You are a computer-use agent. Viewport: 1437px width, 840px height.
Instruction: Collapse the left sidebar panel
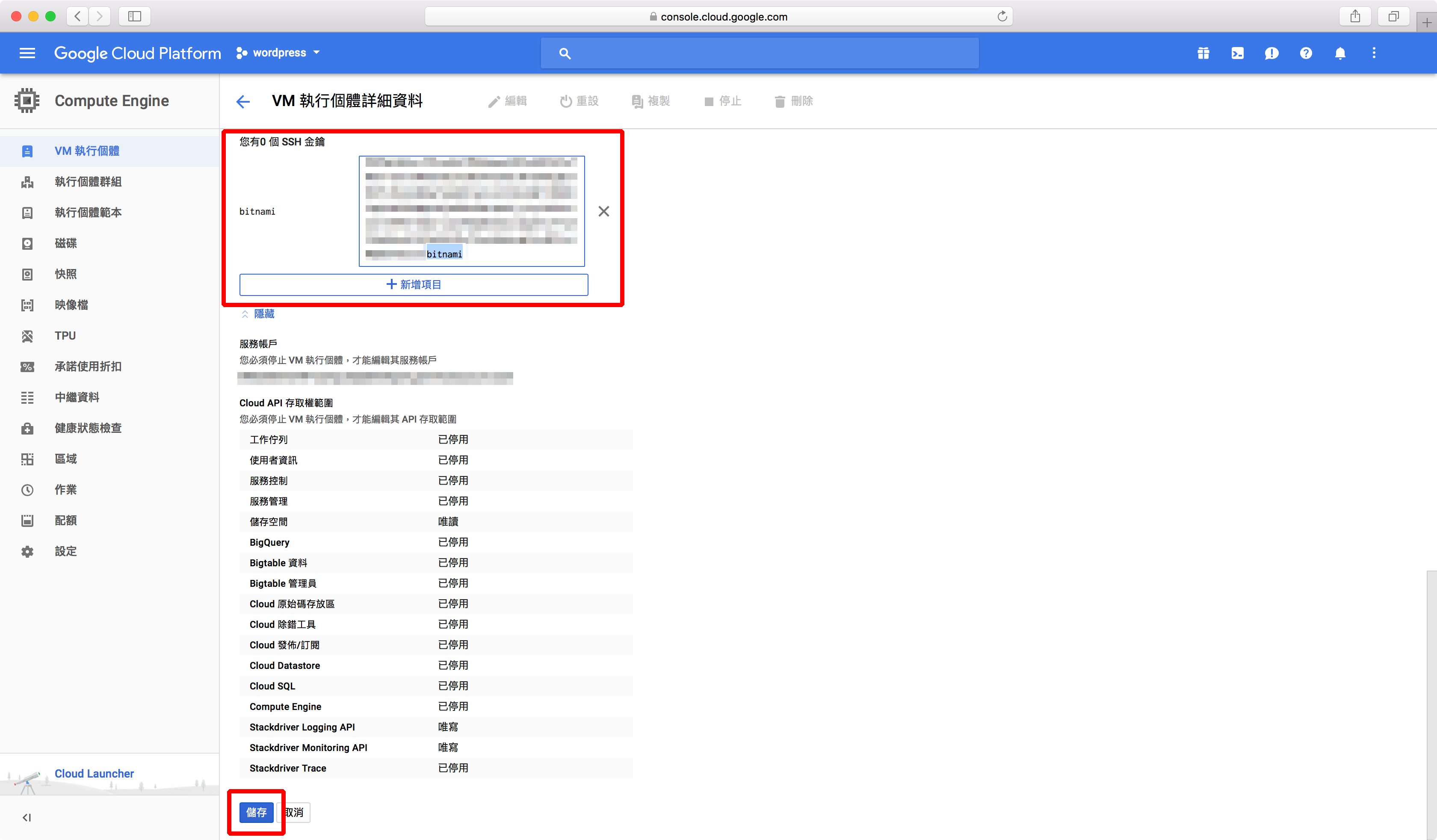tap(26, 817)
